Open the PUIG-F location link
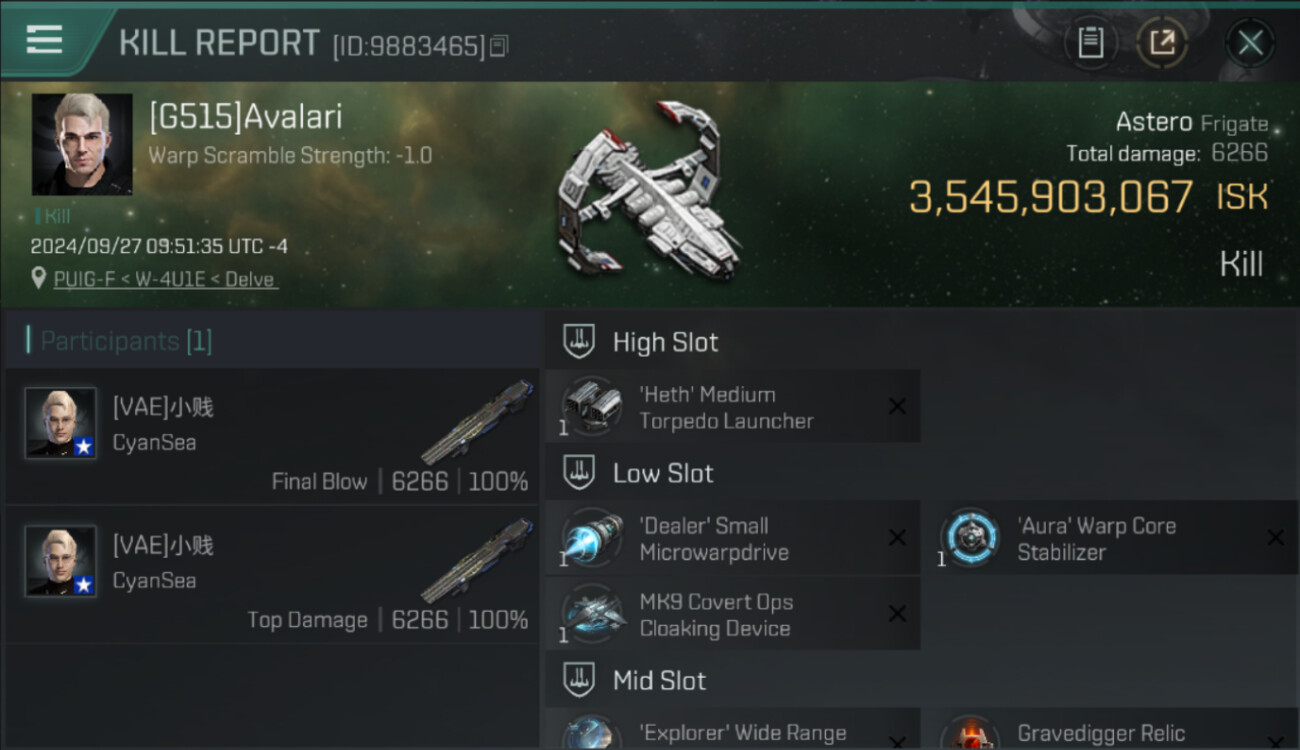 coord(166,279)
